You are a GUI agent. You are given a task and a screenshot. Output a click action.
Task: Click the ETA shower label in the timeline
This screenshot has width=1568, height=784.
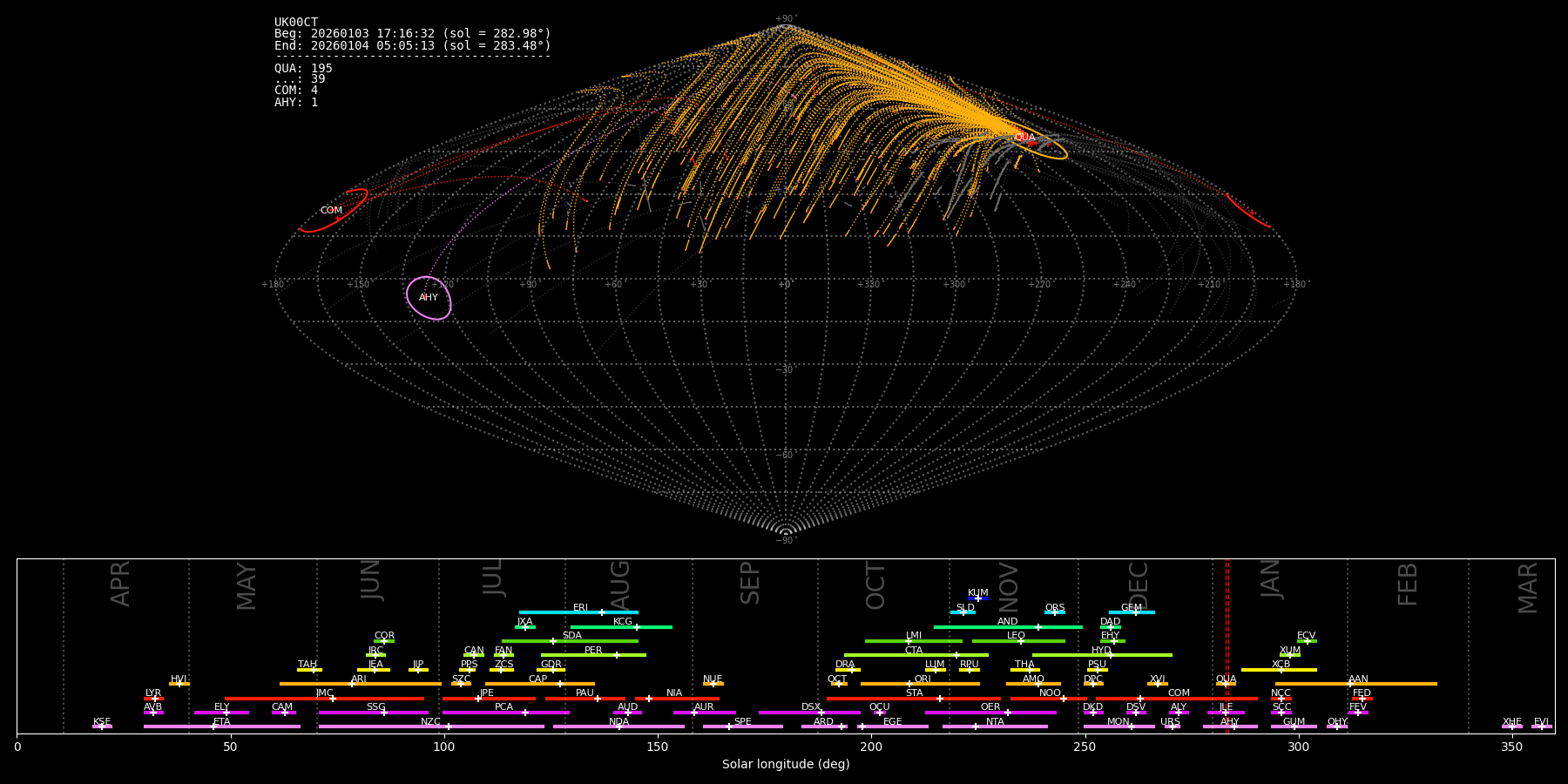pos(222,721)
